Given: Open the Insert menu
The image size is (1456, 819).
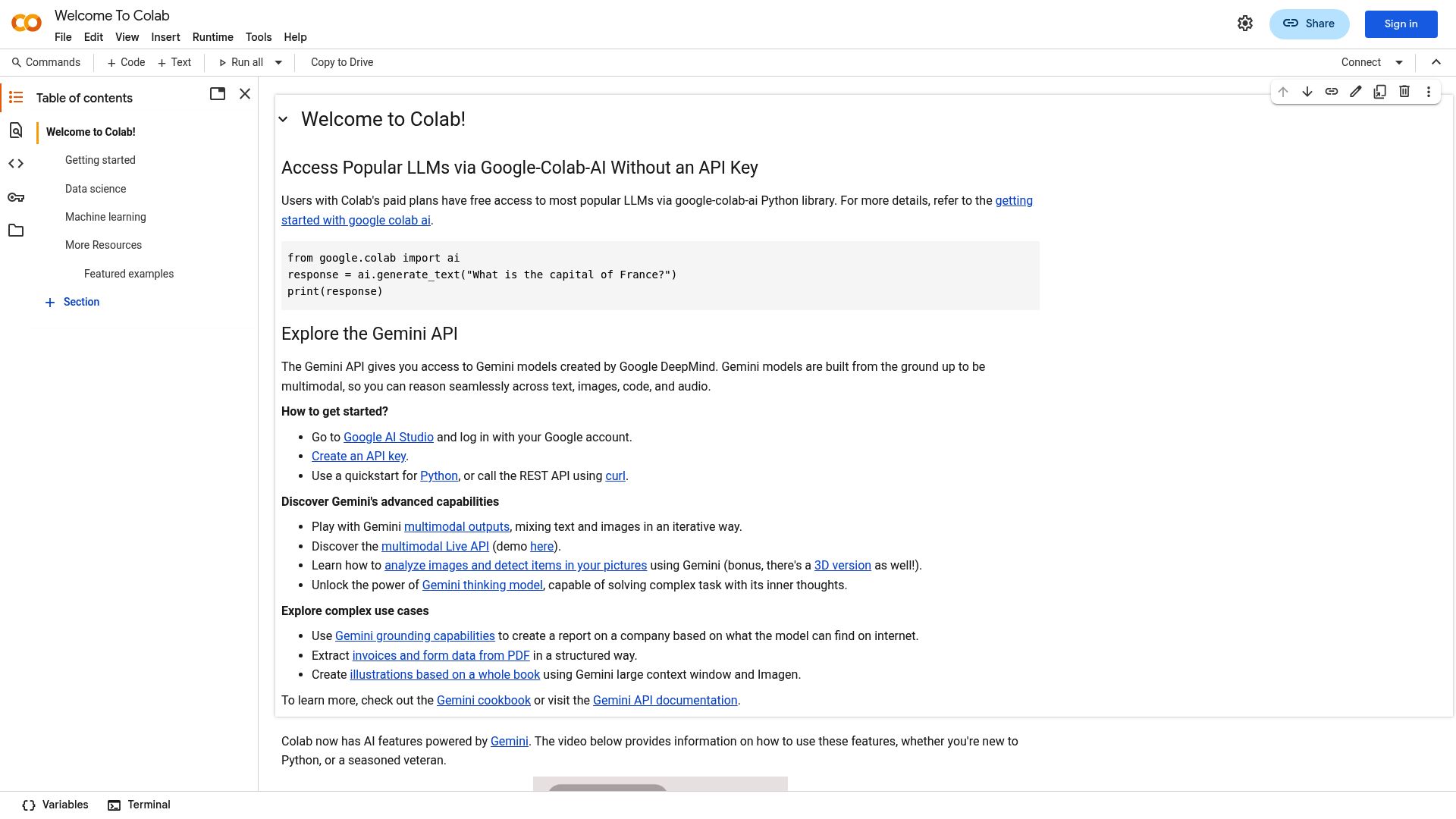Looking at the screenshot, I should click(165, 37).
